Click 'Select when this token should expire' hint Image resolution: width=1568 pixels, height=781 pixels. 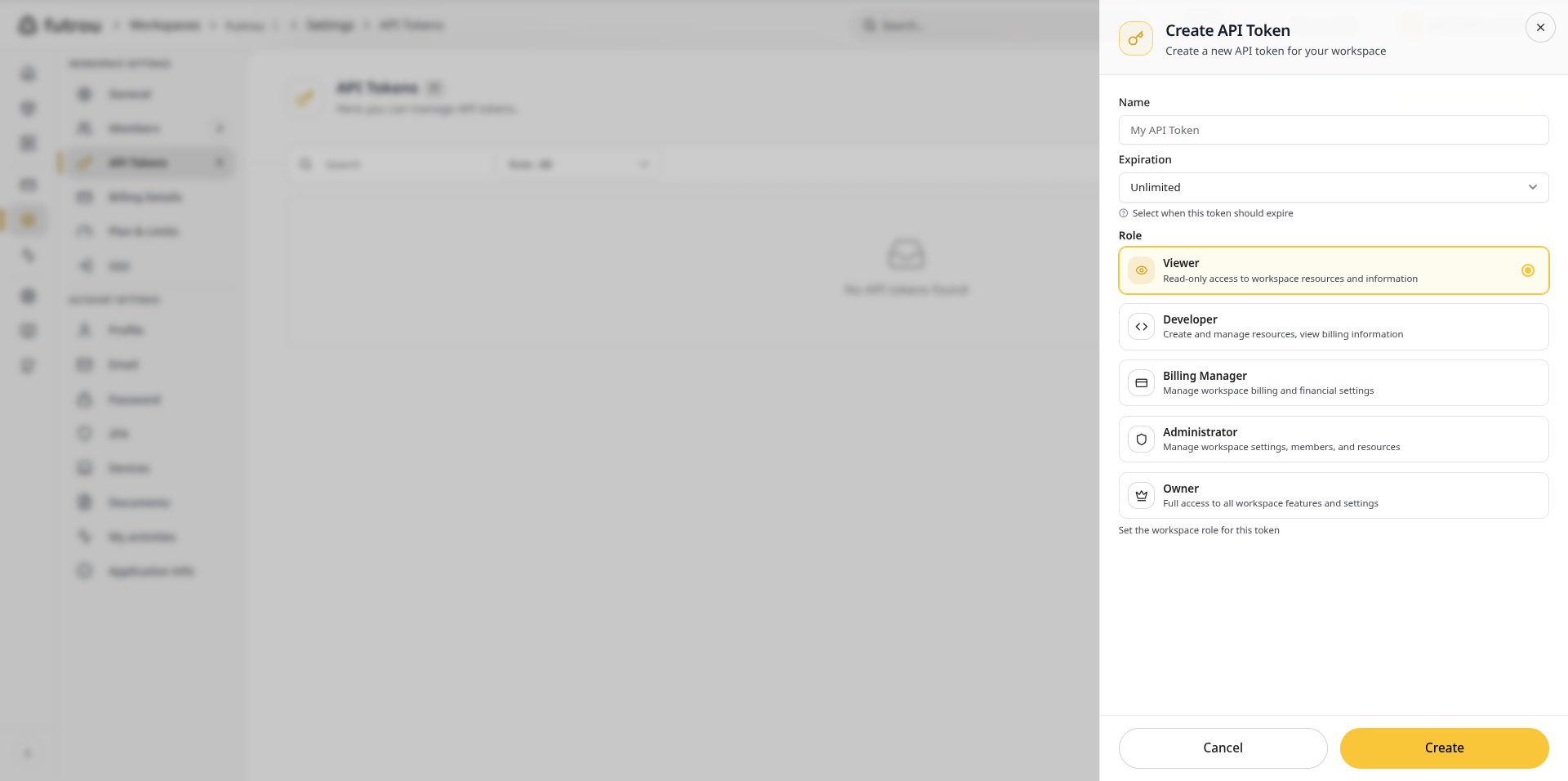point(1212,213)
